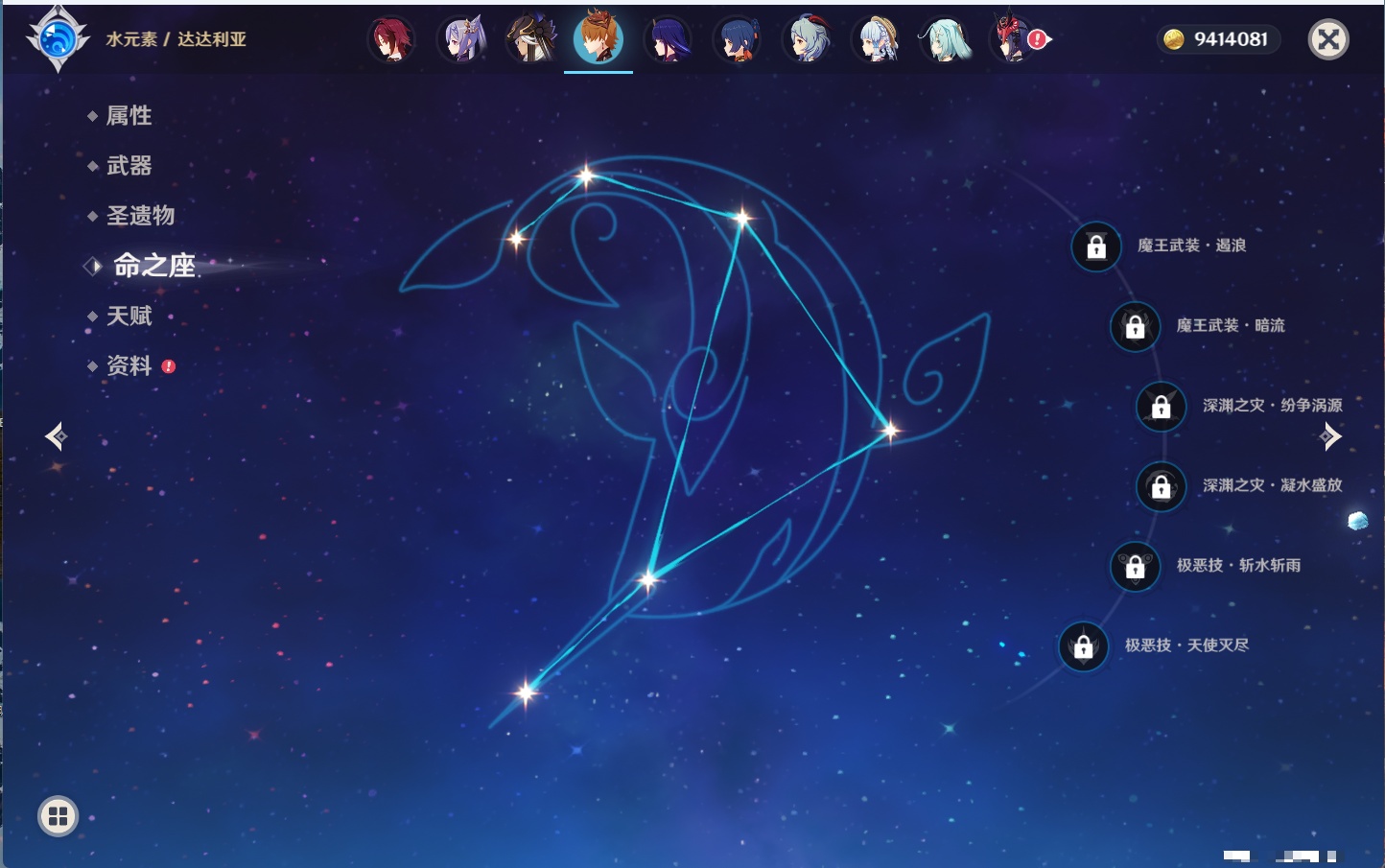Open the 圣遗物 artifacts tab

(x=140, y=216)
